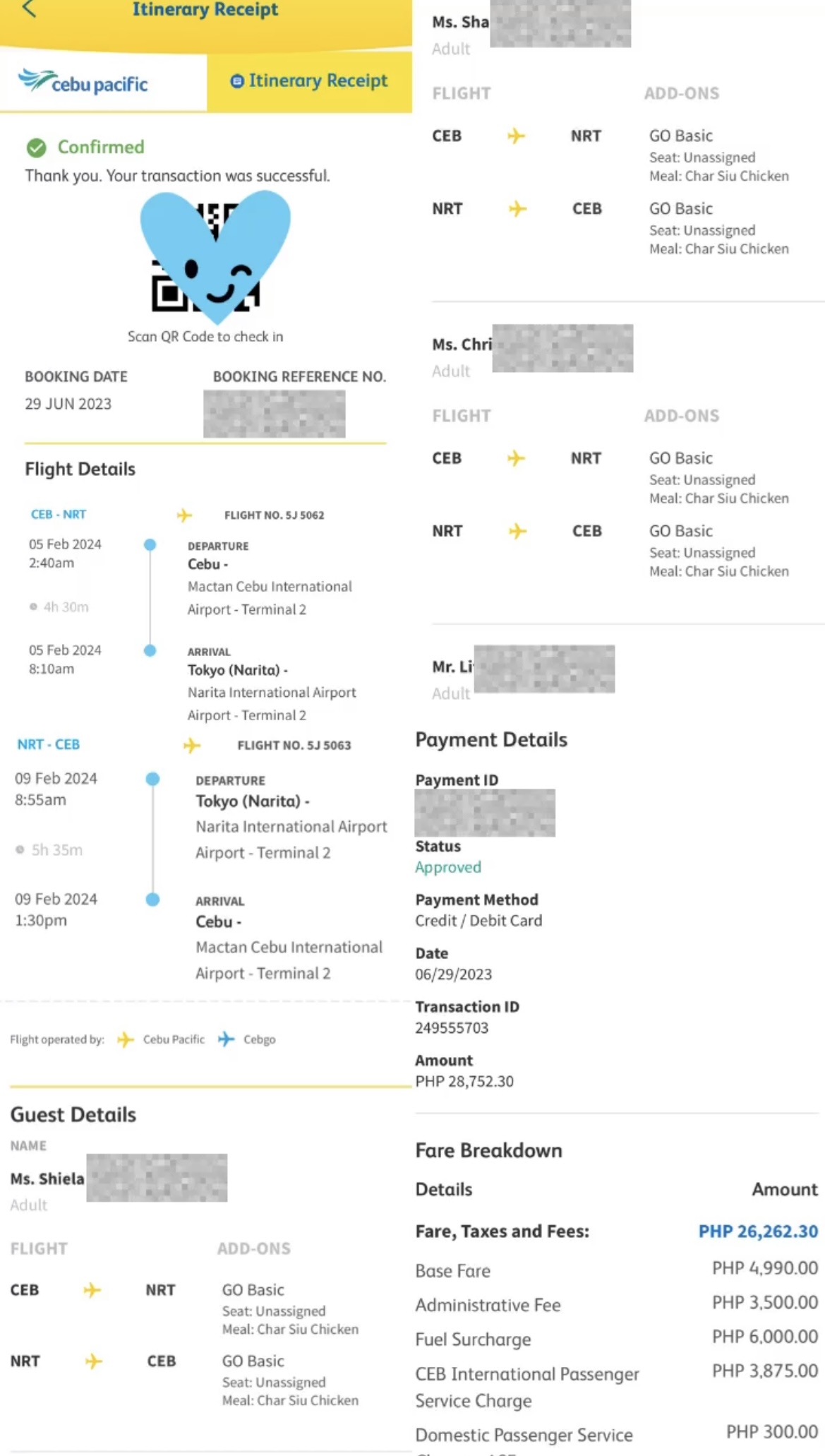This screenshot has height=1456, width=825.
Task: Click the plane icon beside Flight No. 5J 5062
Action: click(184, 515)
